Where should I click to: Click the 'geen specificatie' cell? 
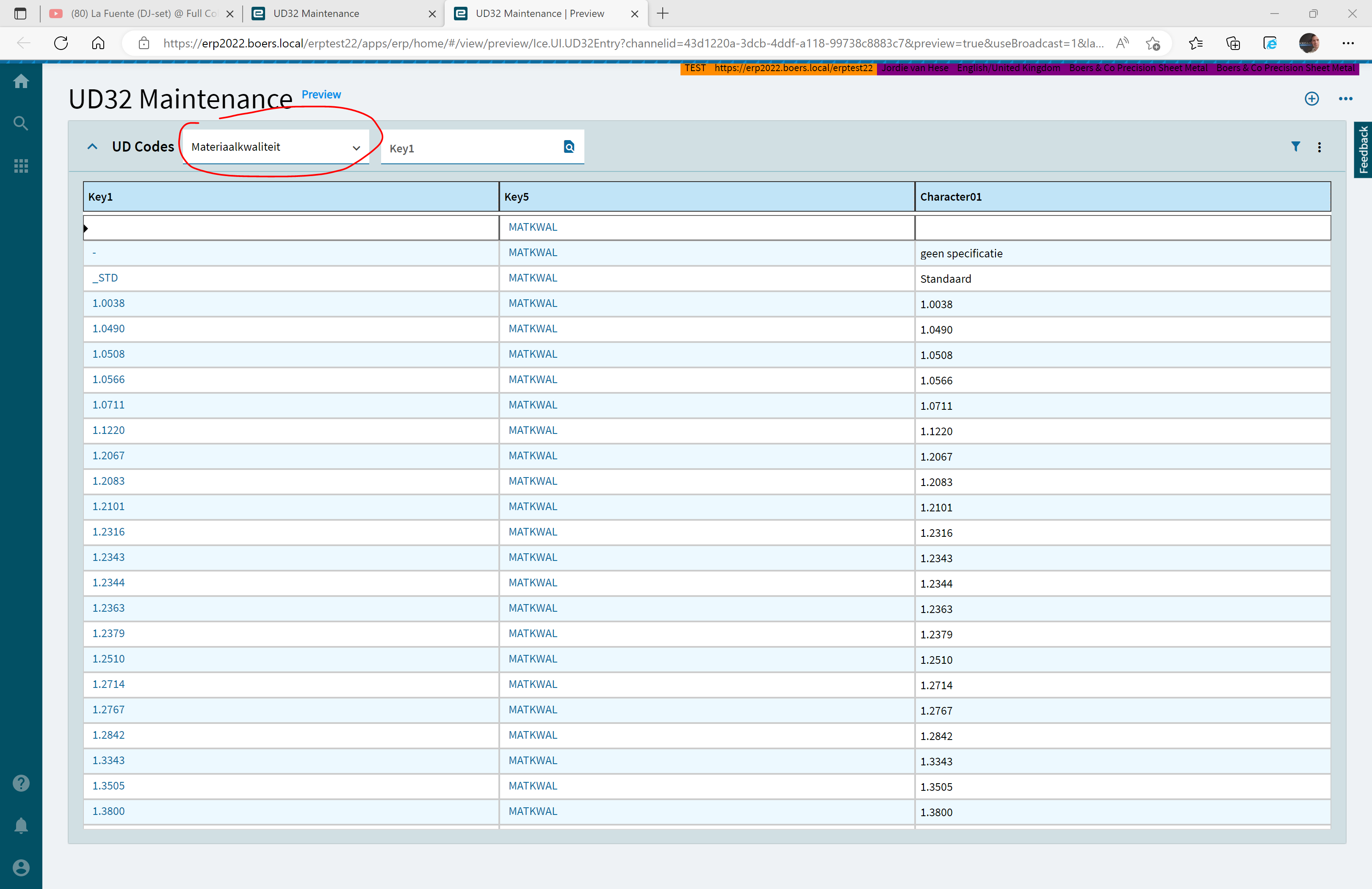point(1123,254)
